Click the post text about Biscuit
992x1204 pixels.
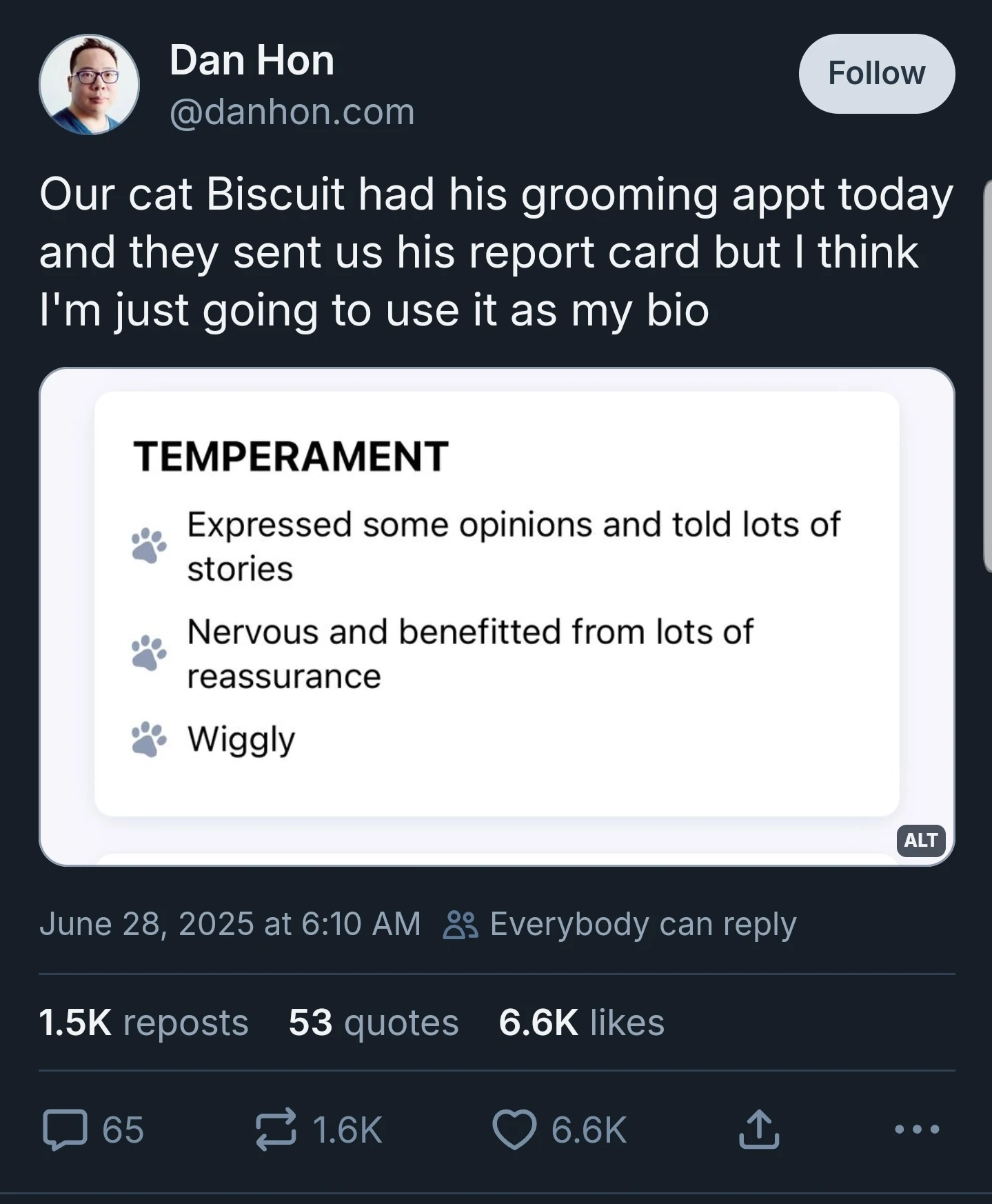tap(496, 252)
